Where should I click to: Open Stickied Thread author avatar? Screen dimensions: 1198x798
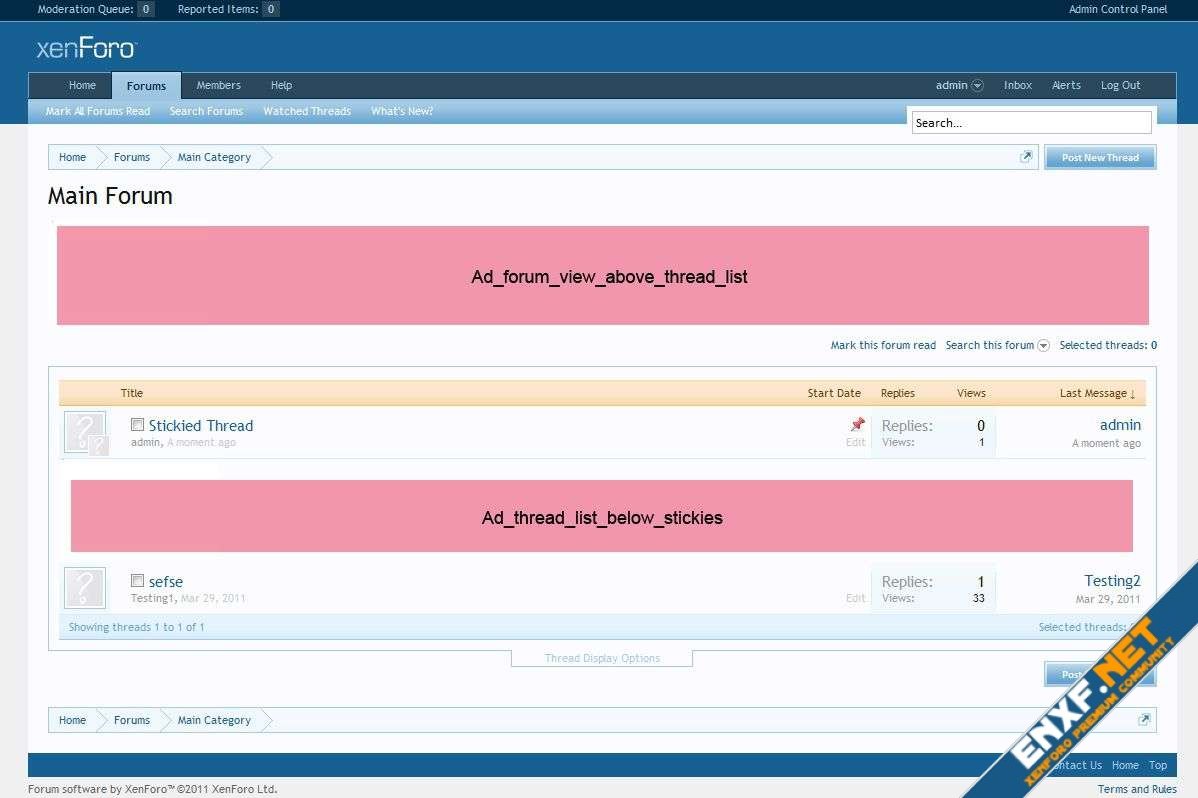(85, 433)
